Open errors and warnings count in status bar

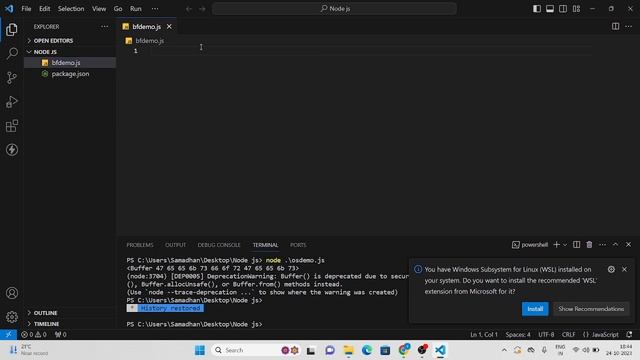click(x=34, y=334)
